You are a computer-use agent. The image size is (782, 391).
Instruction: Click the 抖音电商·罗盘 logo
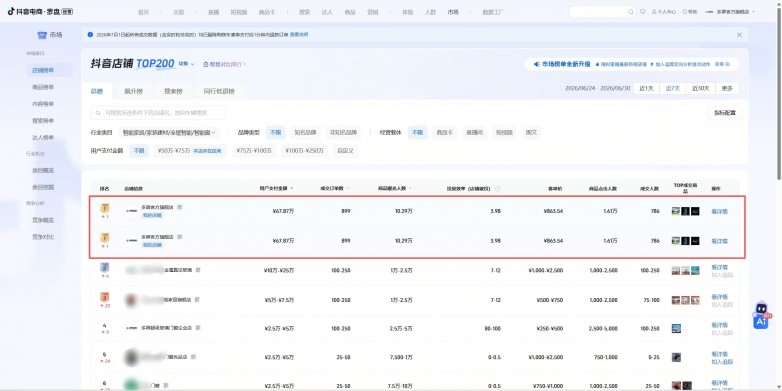click(x=40, y=11)
